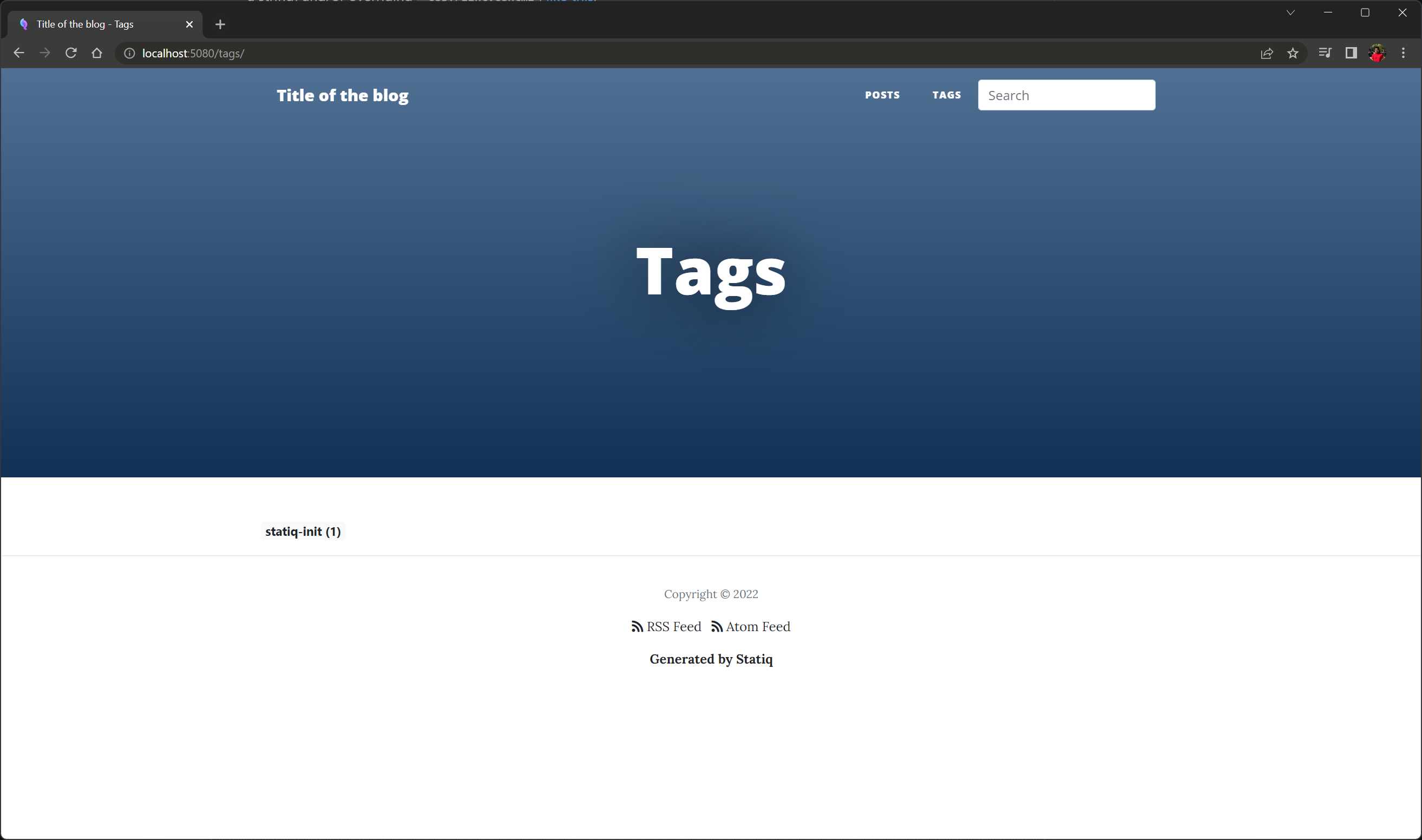Screen dimensions: 1422x840
Task: Open the statiq-init (1) tag
Action: (303, 531)
